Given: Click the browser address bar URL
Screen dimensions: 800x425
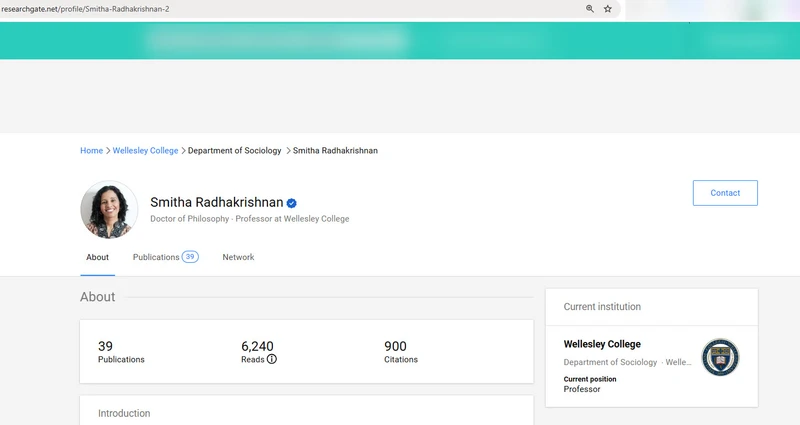Looking at the screenshot, I should tap(86, 9).
